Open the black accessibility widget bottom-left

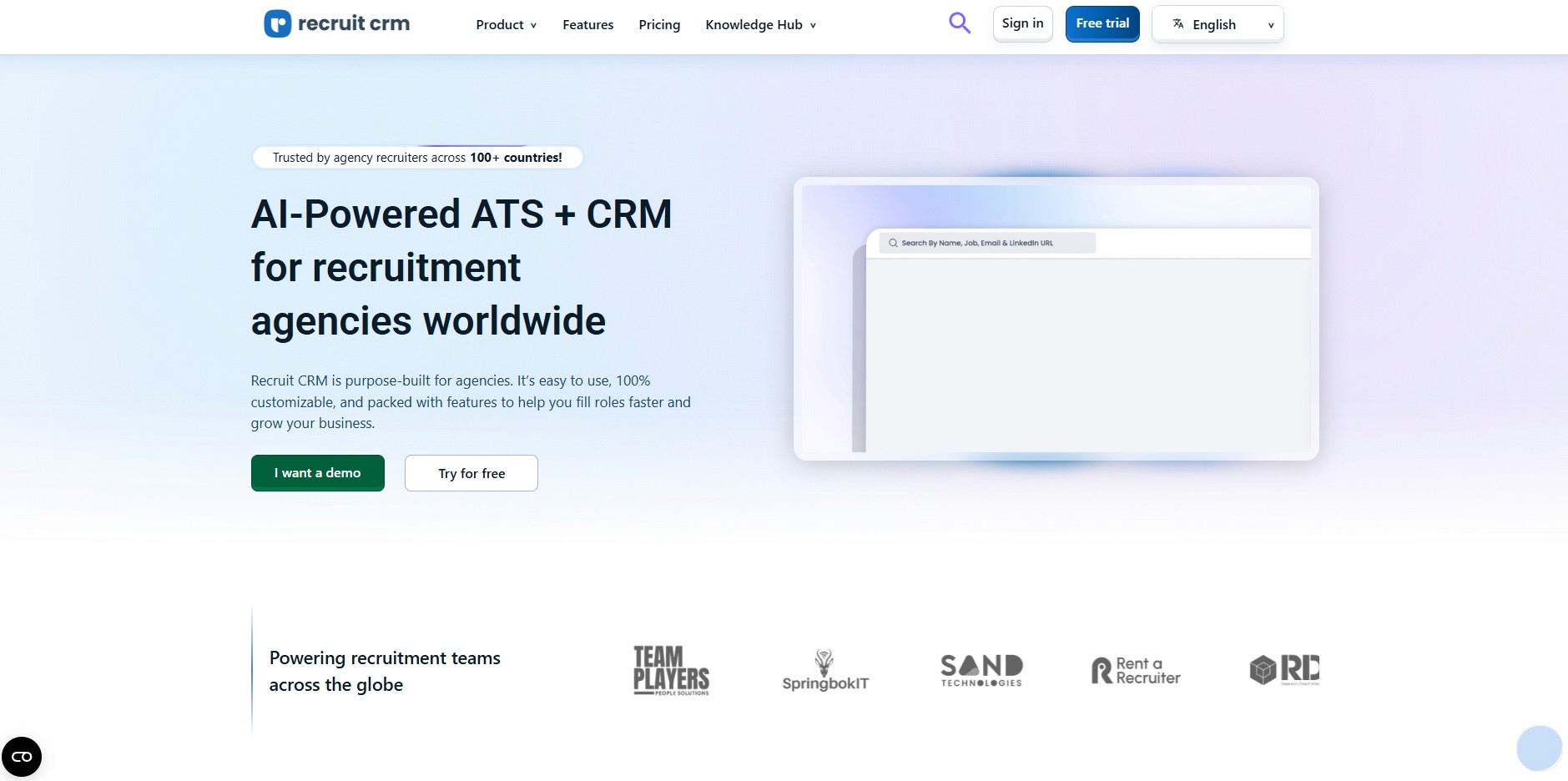click(21, 757)
